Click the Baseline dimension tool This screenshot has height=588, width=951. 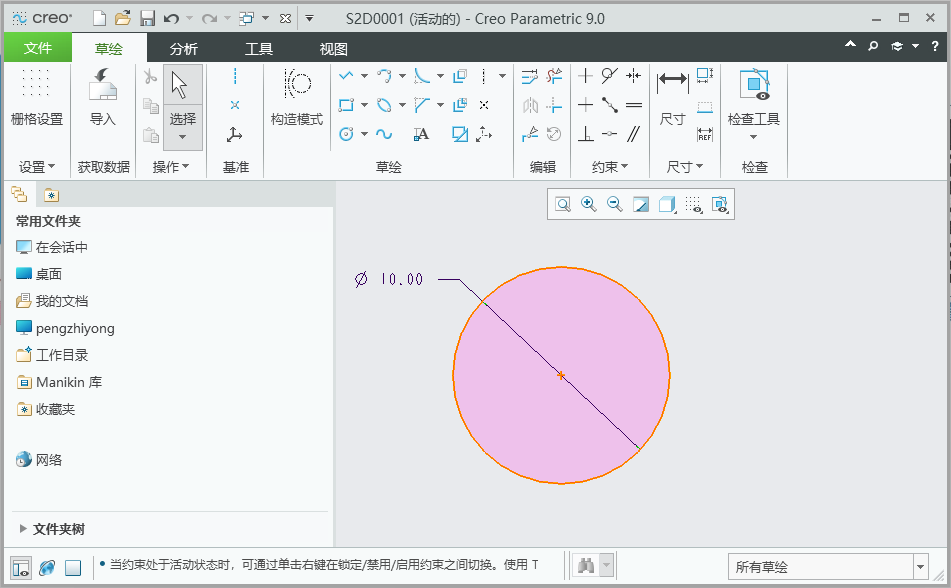click(x=705, y=108)
